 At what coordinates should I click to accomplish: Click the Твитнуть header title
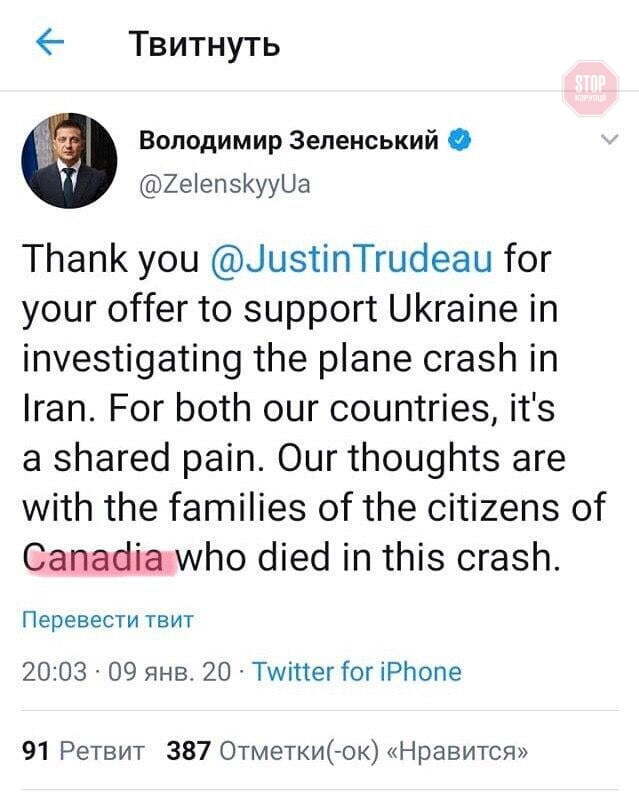pos(203,44)
